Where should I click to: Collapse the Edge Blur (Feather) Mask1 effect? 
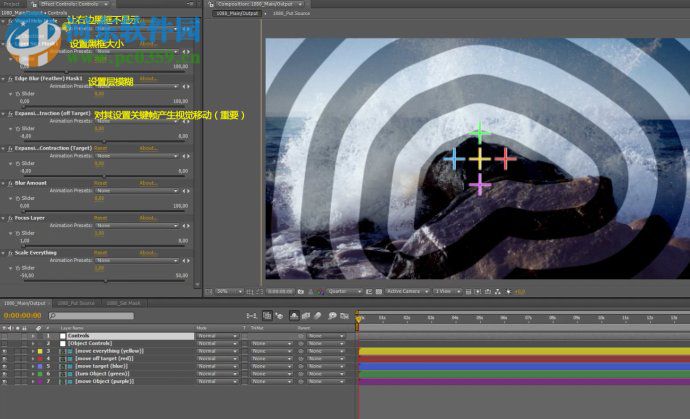[x=4, y=79]
